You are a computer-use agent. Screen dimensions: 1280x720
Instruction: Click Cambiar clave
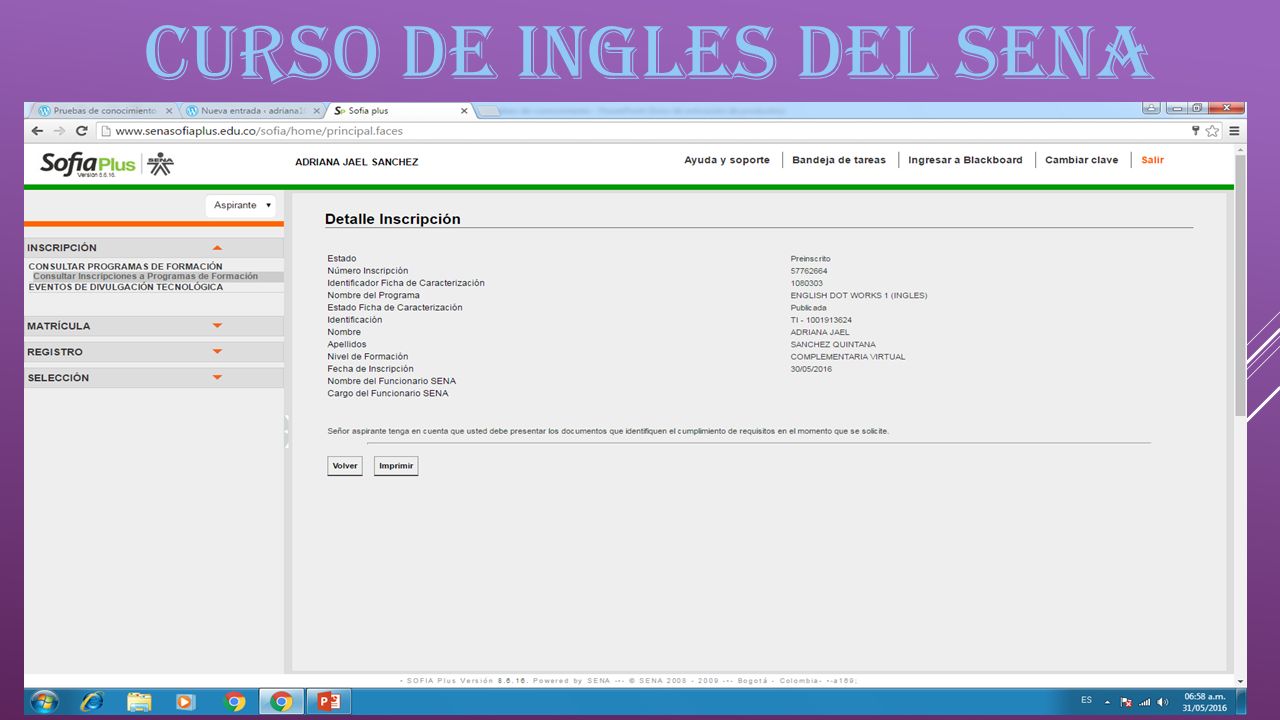tap(1082, 160)
